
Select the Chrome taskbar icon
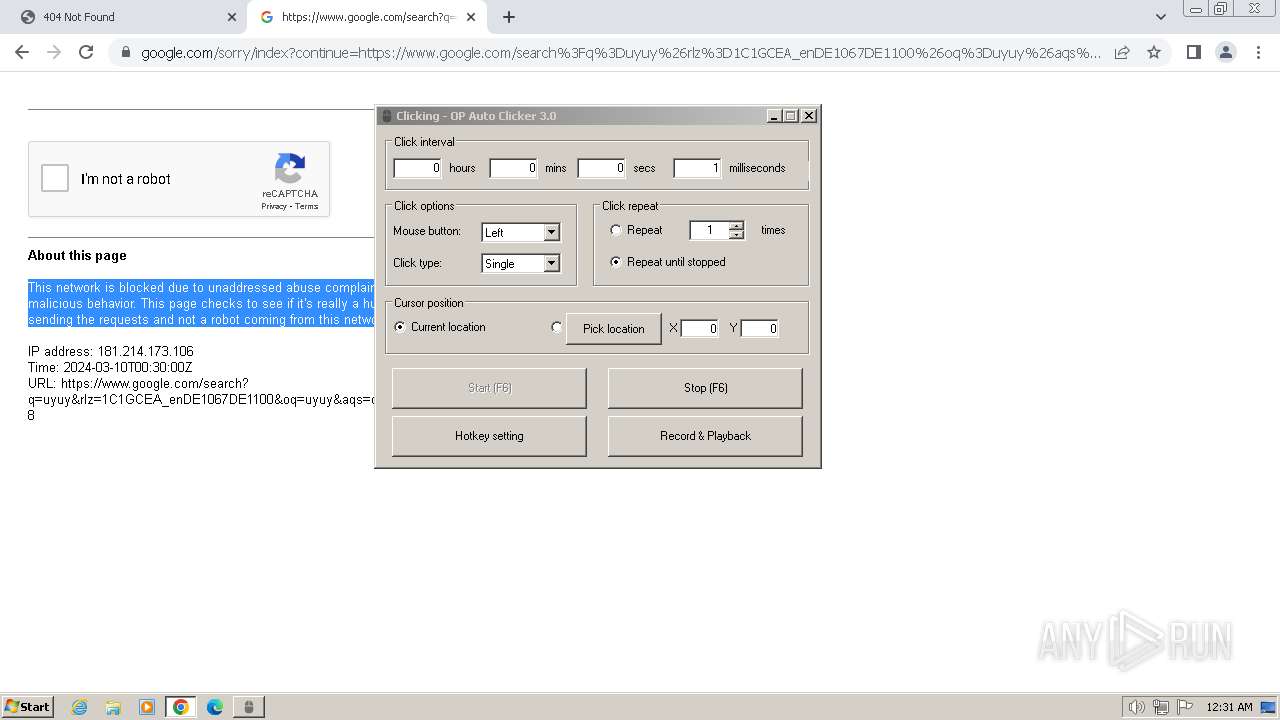[x=181, y=707]
